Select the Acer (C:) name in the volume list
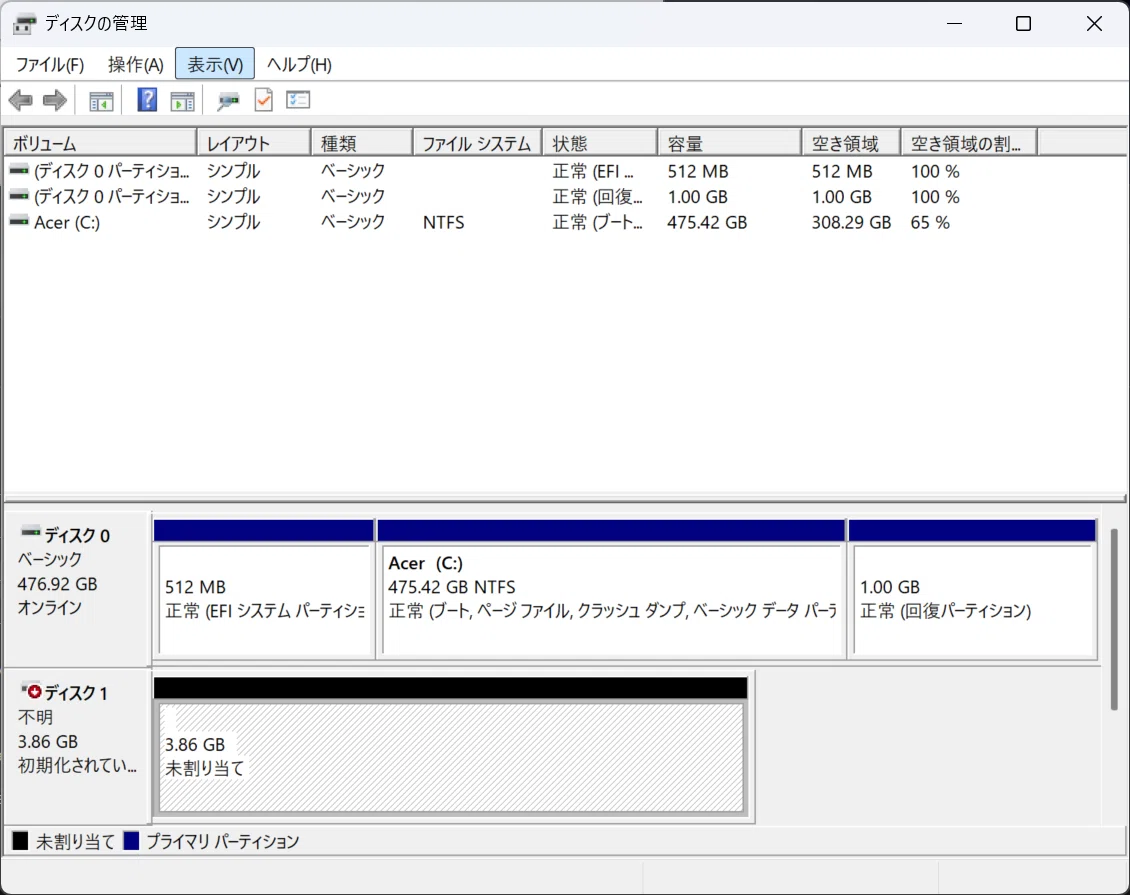The height and width of the screenshot is (895, 1130). point(67,223)
